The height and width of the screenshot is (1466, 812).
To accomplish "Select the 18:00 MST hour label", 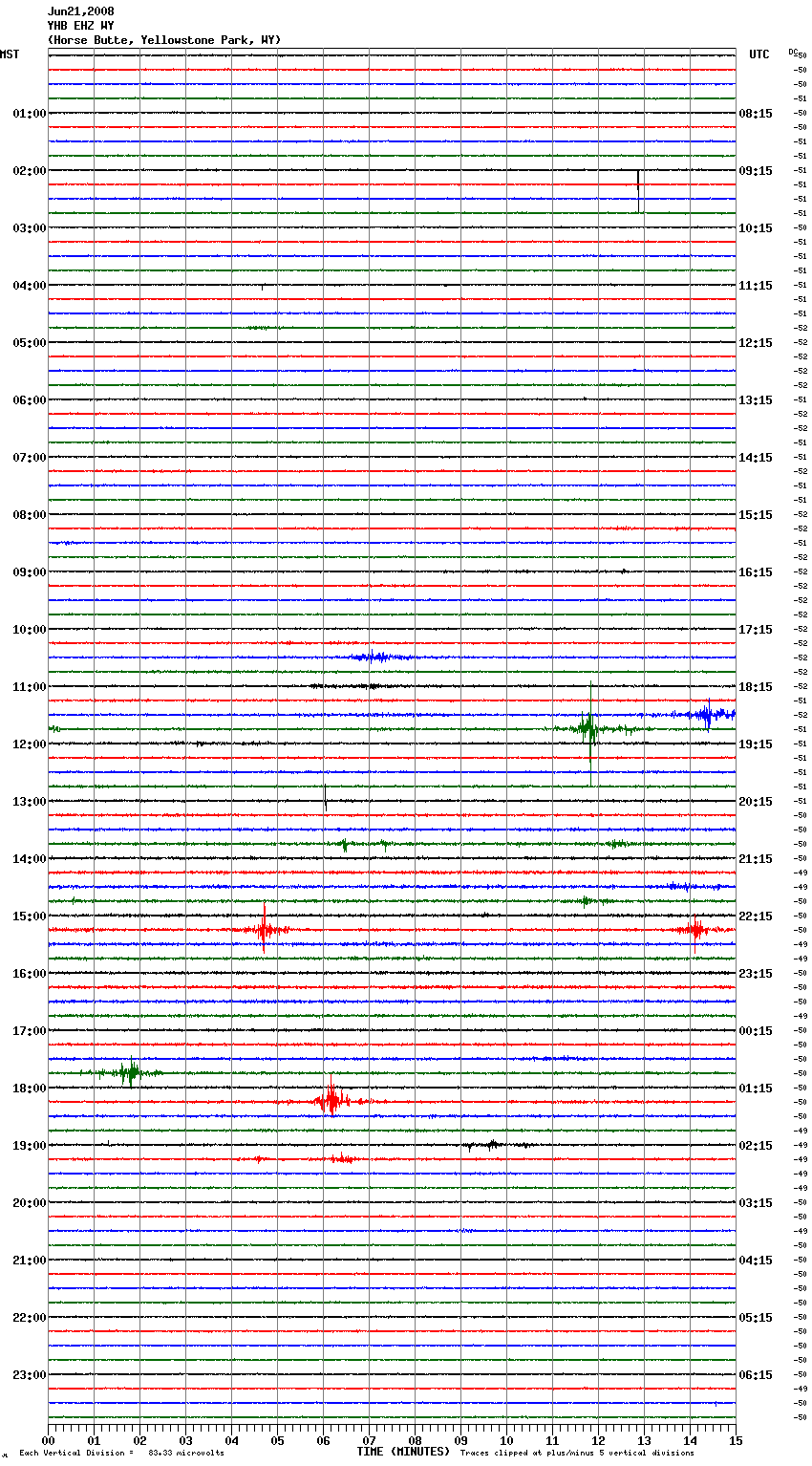I will [x=29, y=1089].
